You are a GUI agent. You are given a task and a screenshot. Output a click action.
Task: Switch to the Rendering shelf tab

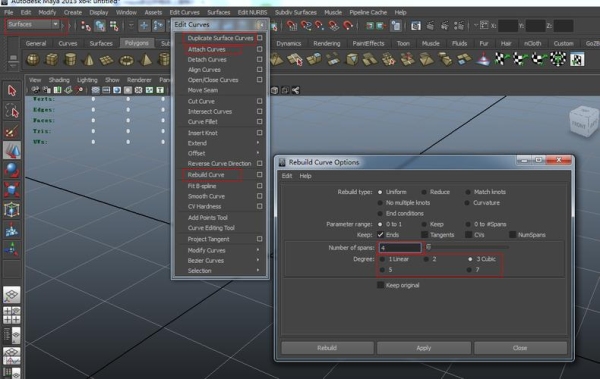[x=326, y=43]
